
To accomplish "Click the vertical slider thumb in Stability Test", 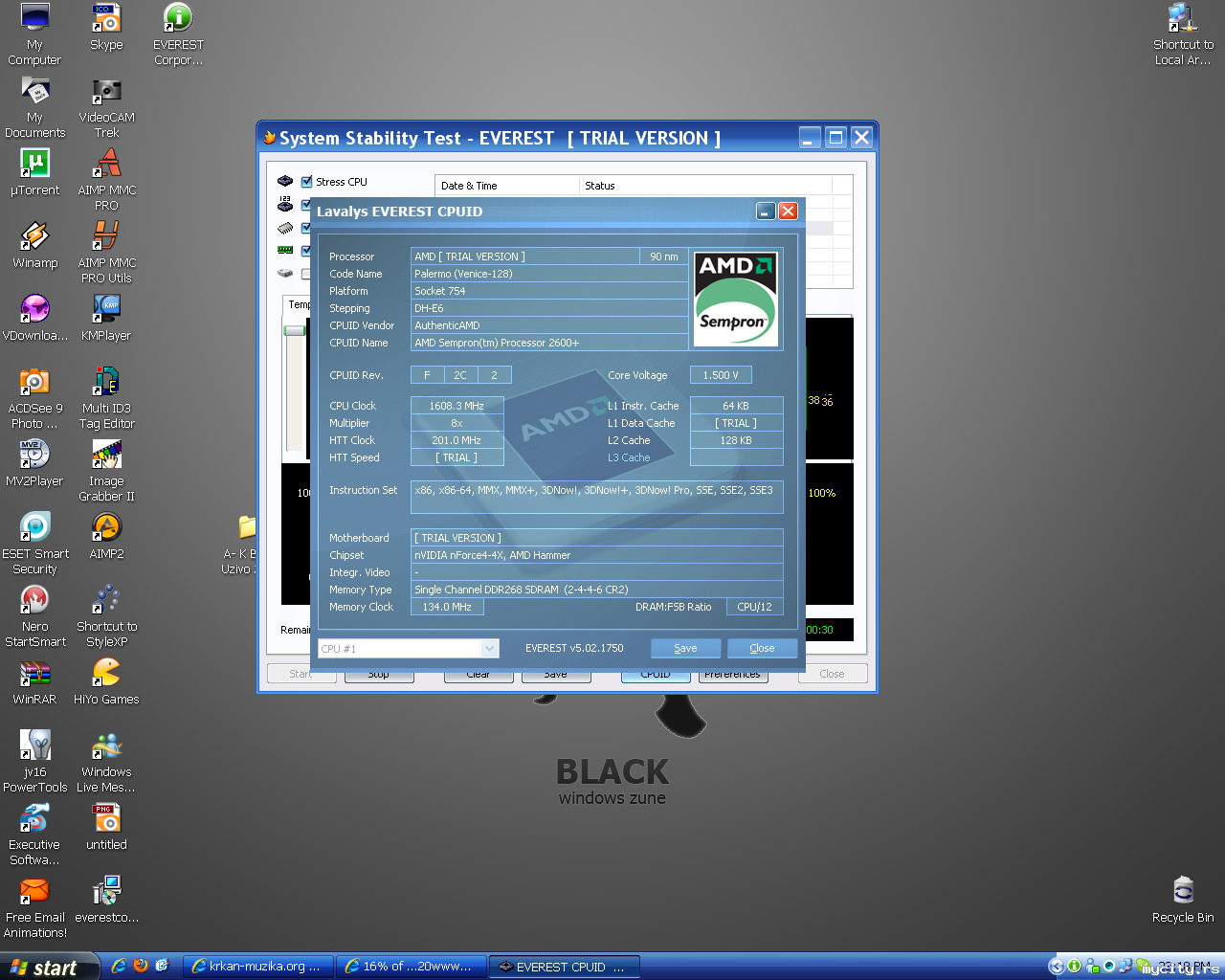I will click(x=295, y=330).
